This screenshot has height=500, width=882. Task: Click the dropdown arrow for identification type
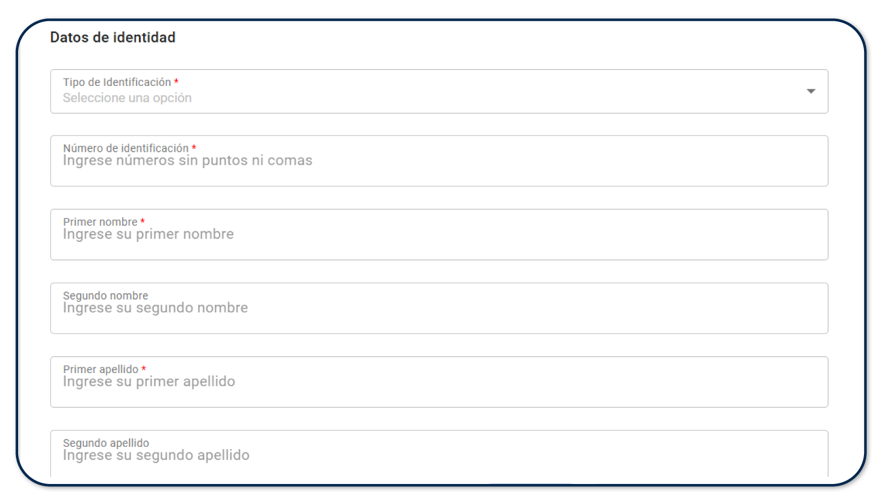pos(810,92)
